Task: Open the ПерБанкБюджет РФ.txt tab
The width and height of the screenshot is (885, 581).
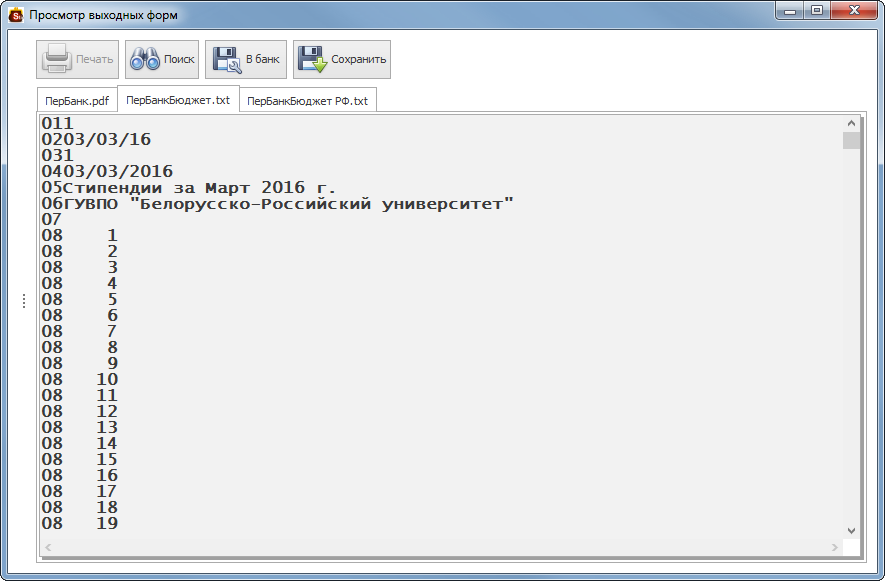Action: click(x=308, y=101)
